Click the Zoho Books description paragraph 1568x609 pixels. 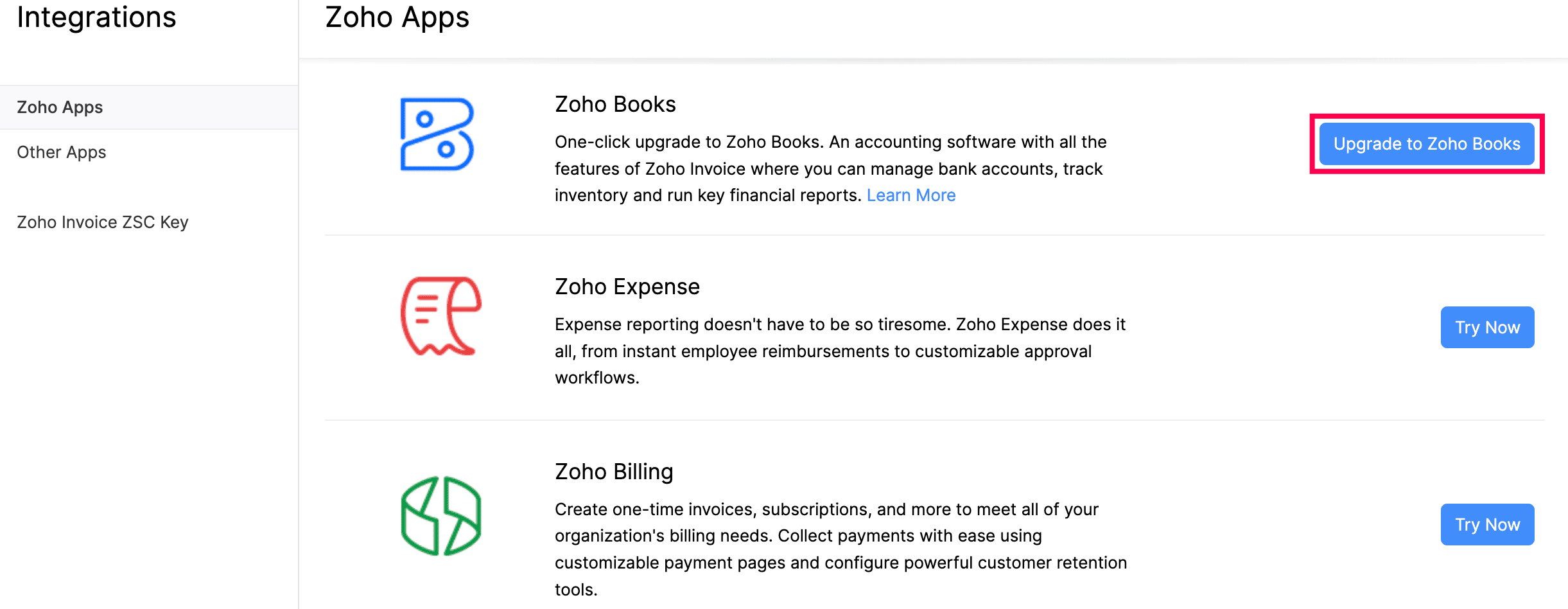click(x=830, y=168)
